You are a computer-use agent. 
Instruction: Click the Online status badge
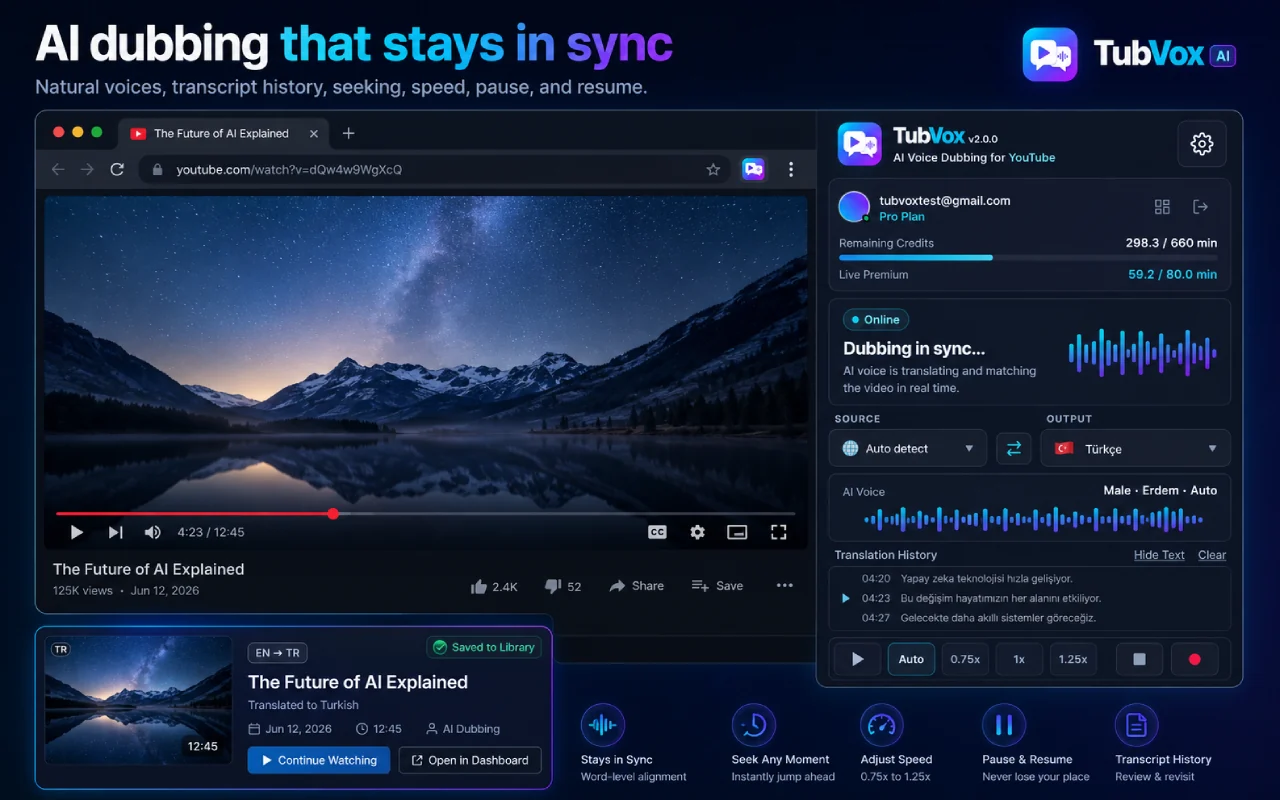[876, 320]
